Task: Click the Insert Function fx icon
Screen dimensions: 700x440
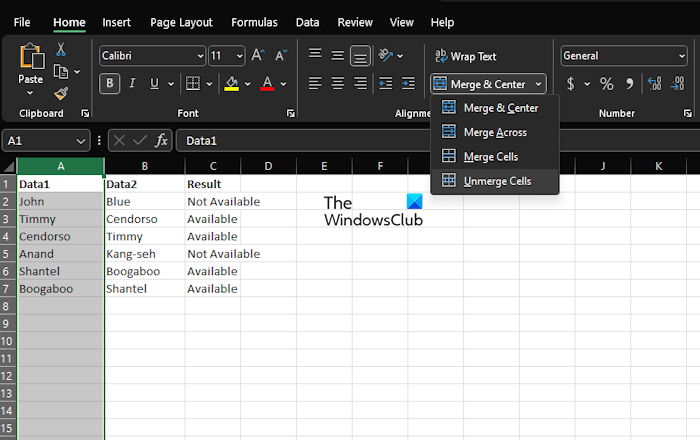Action: pyautogui.click(x=161, y=141)
